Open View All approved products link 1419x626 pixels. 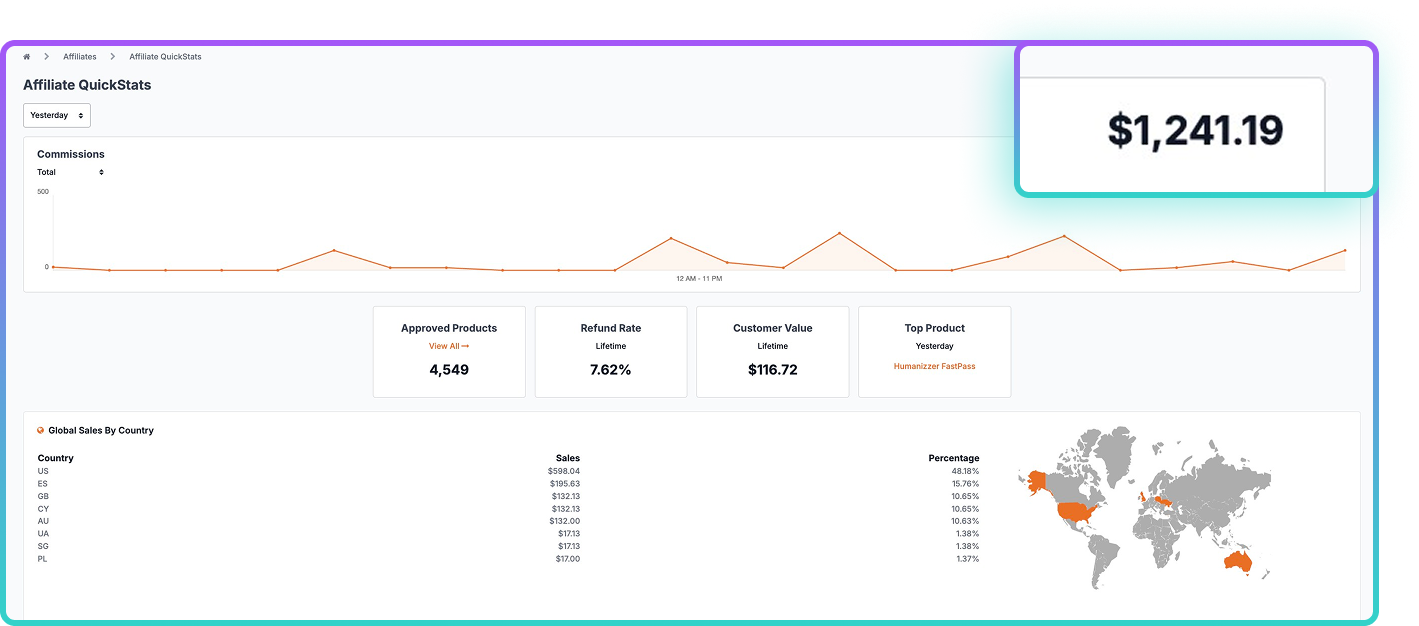(449, 346)
